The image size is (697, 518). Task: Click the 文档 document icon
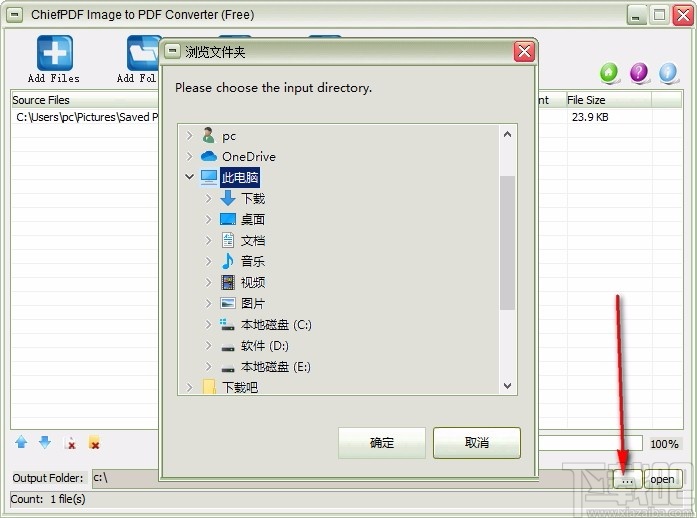[x=228, y=240]
